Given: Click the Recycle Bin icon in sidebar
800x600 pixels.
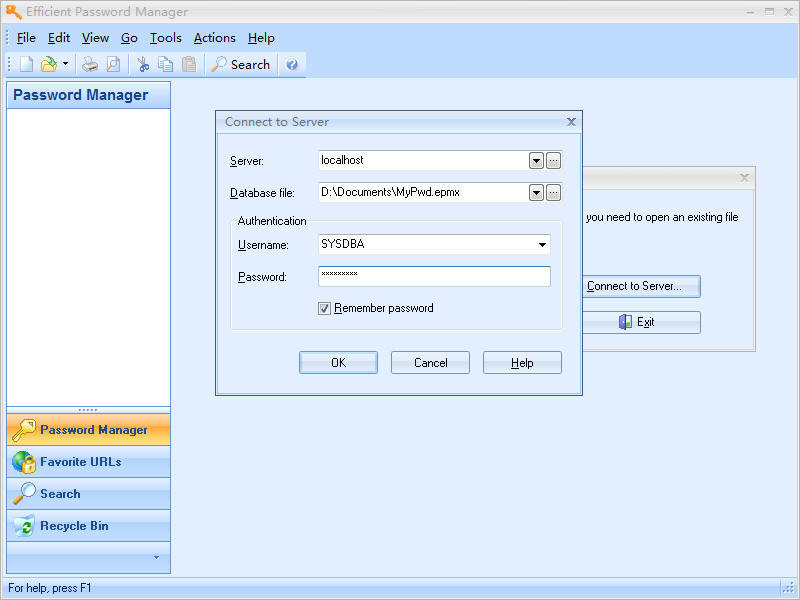Looking at the screenshot, I should click(23, 526).
